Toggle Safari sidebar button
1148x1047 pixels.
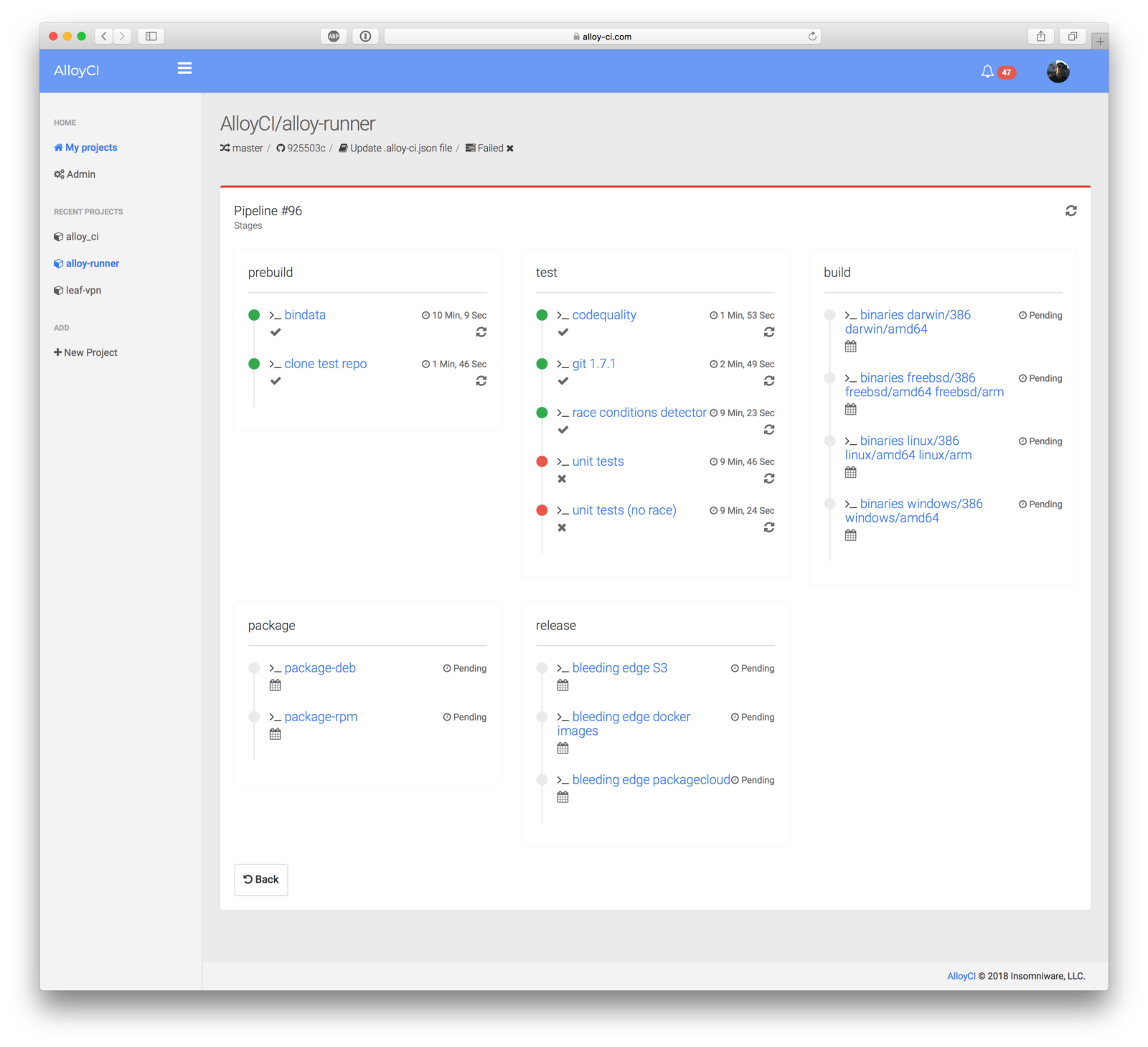pos(151,36)
